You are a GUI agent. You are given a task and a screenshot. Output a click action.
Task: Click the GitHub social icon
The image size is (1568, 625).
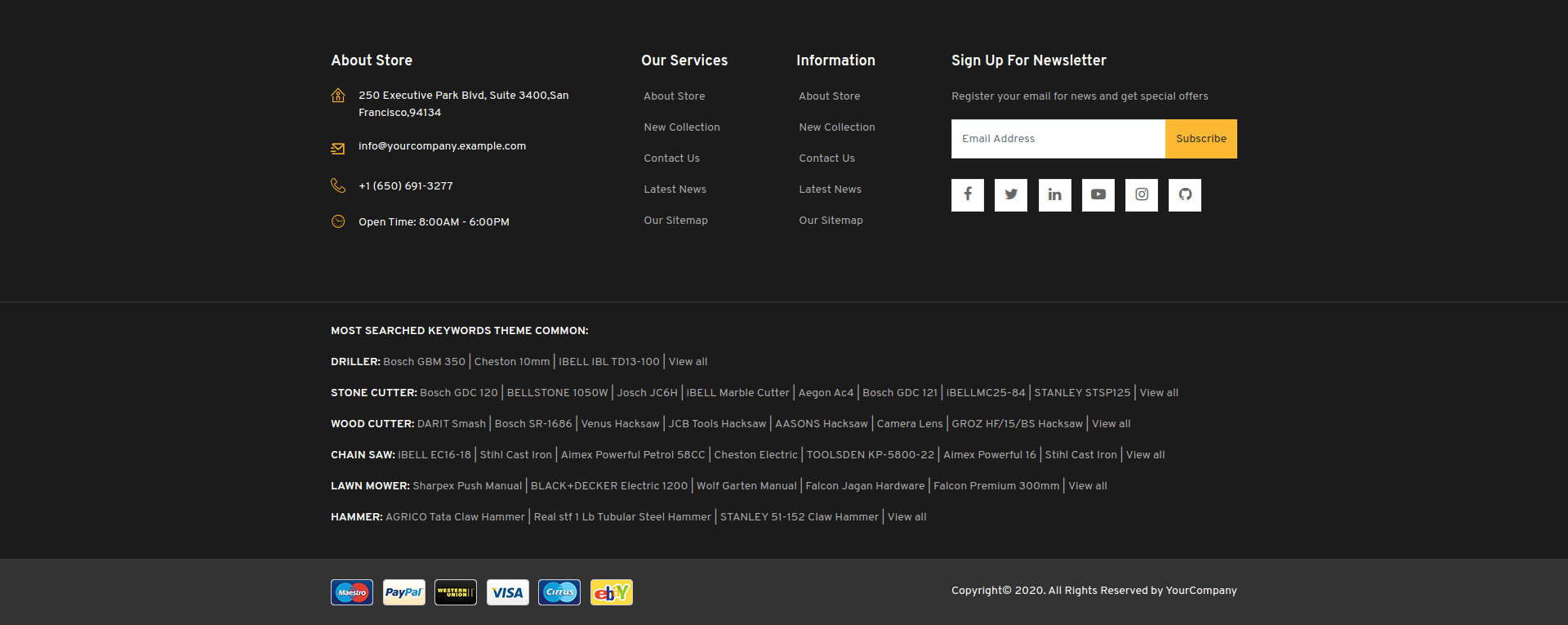(1184, 194)
